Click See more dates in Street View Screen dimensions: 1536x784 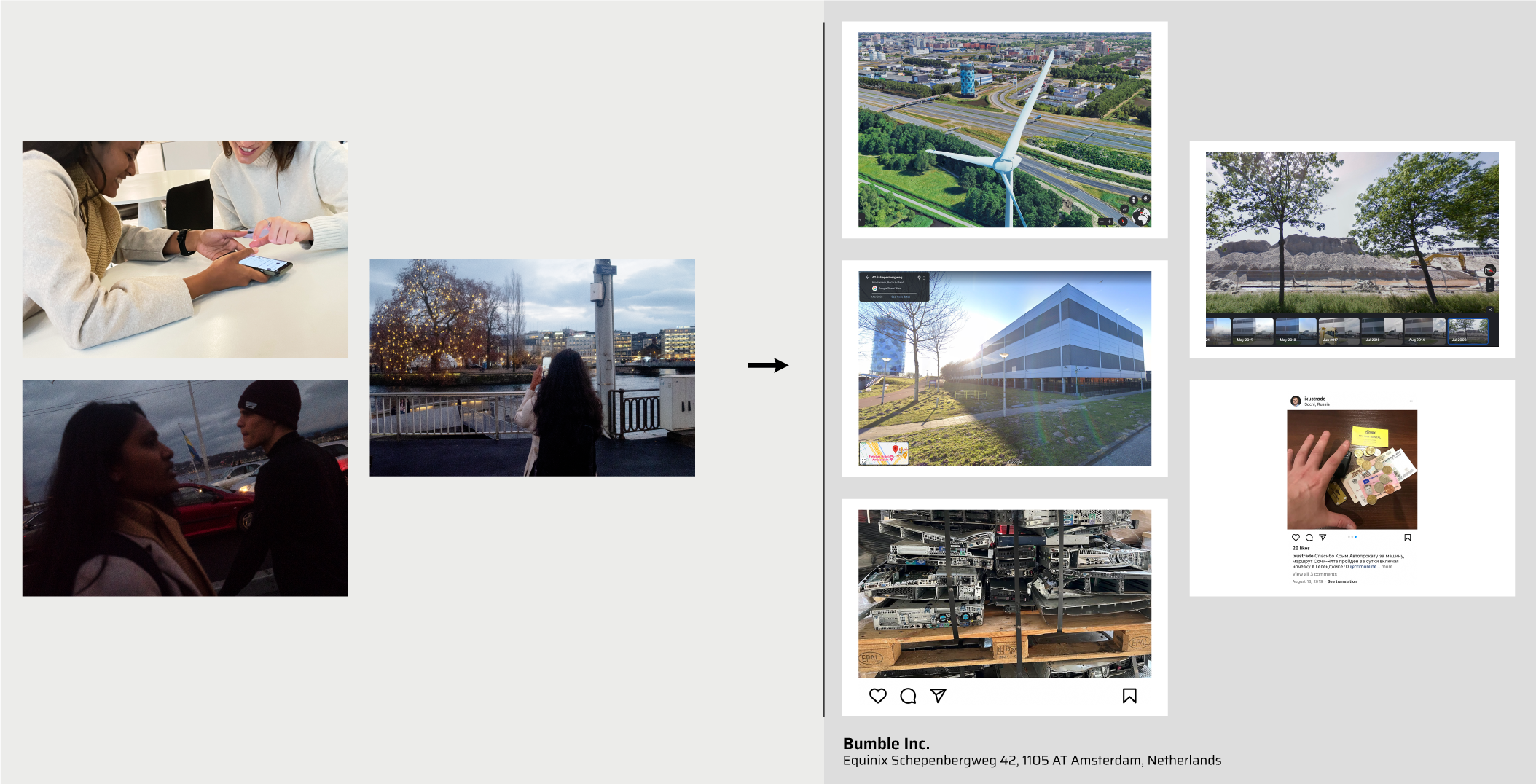tap(901, 297)
